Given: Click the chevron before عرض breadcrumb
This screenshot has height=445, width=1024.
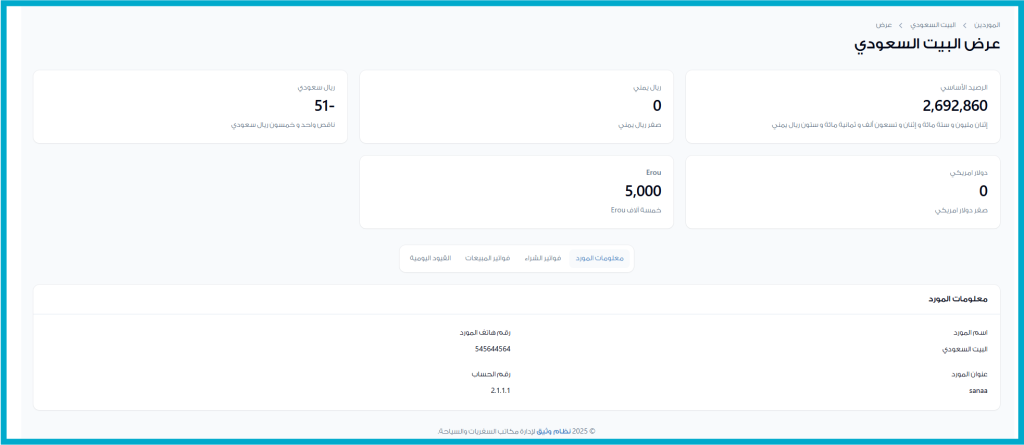Looking at the screenshot, I should (x=900, y=24).
